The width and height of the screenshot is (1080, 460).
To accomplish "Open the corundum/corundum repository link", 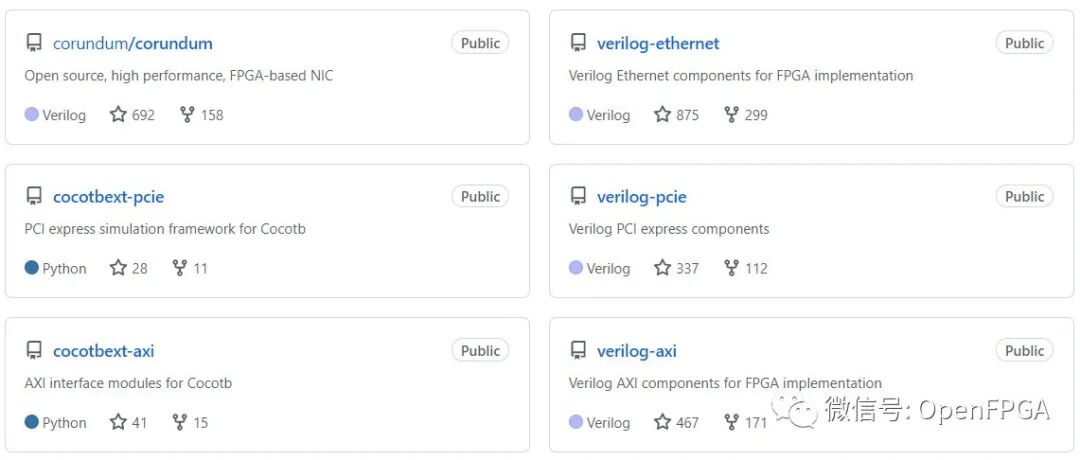I will pos(132,43).
